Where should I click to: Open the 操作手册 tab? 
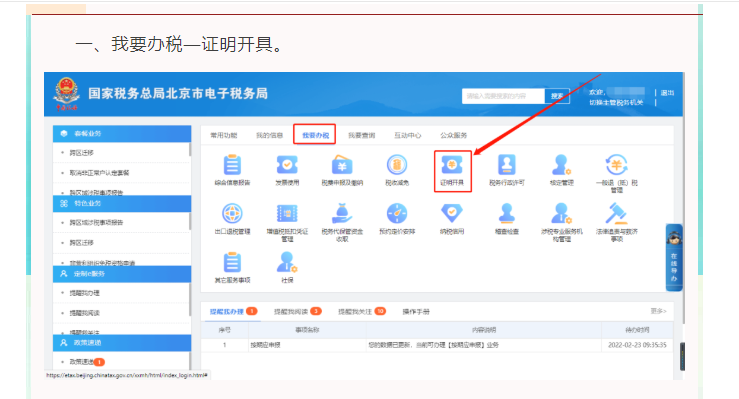[416, 311]
